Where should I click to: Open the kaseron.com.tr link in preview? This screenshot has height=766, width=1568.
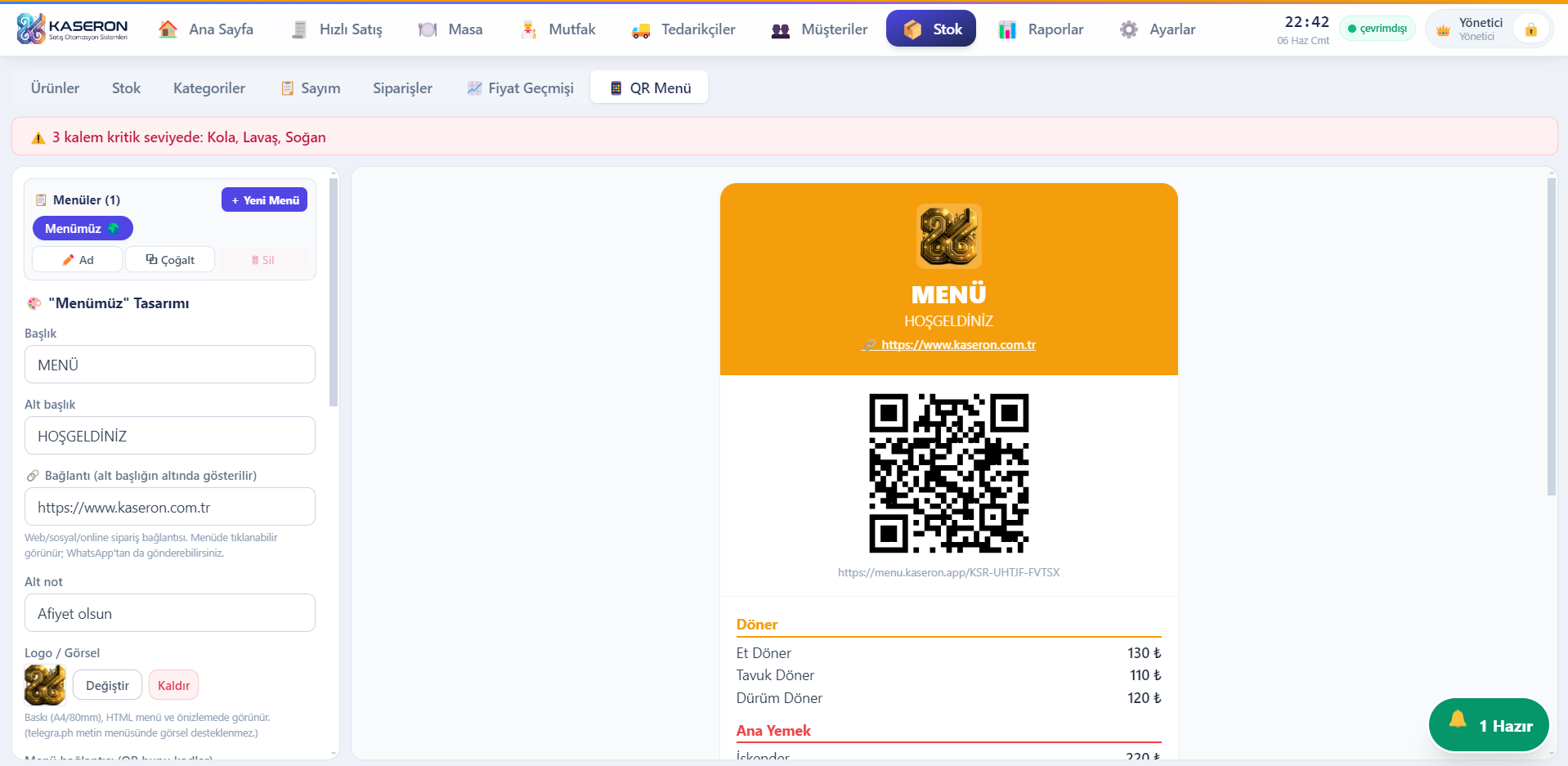(949, 345)
